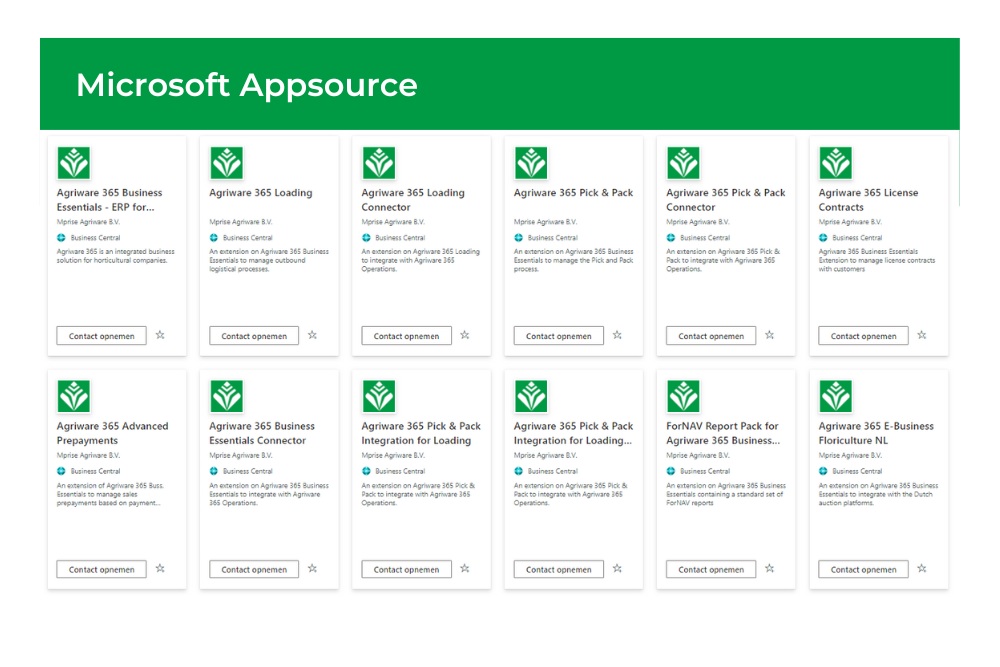Click Contact opnemen on E-Business Floriculture NL
The width and height of the screenshot is (1000, 667).
[862, 568]
